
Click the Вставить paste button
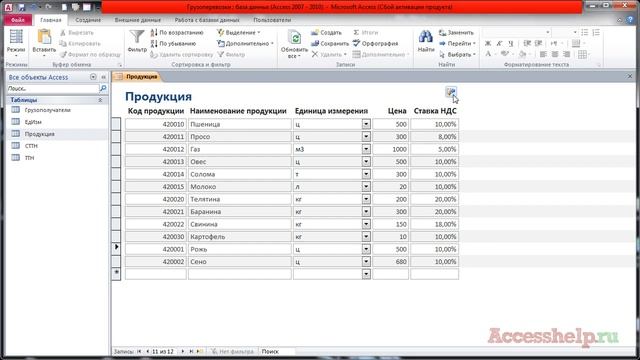(x=44, y=43)
